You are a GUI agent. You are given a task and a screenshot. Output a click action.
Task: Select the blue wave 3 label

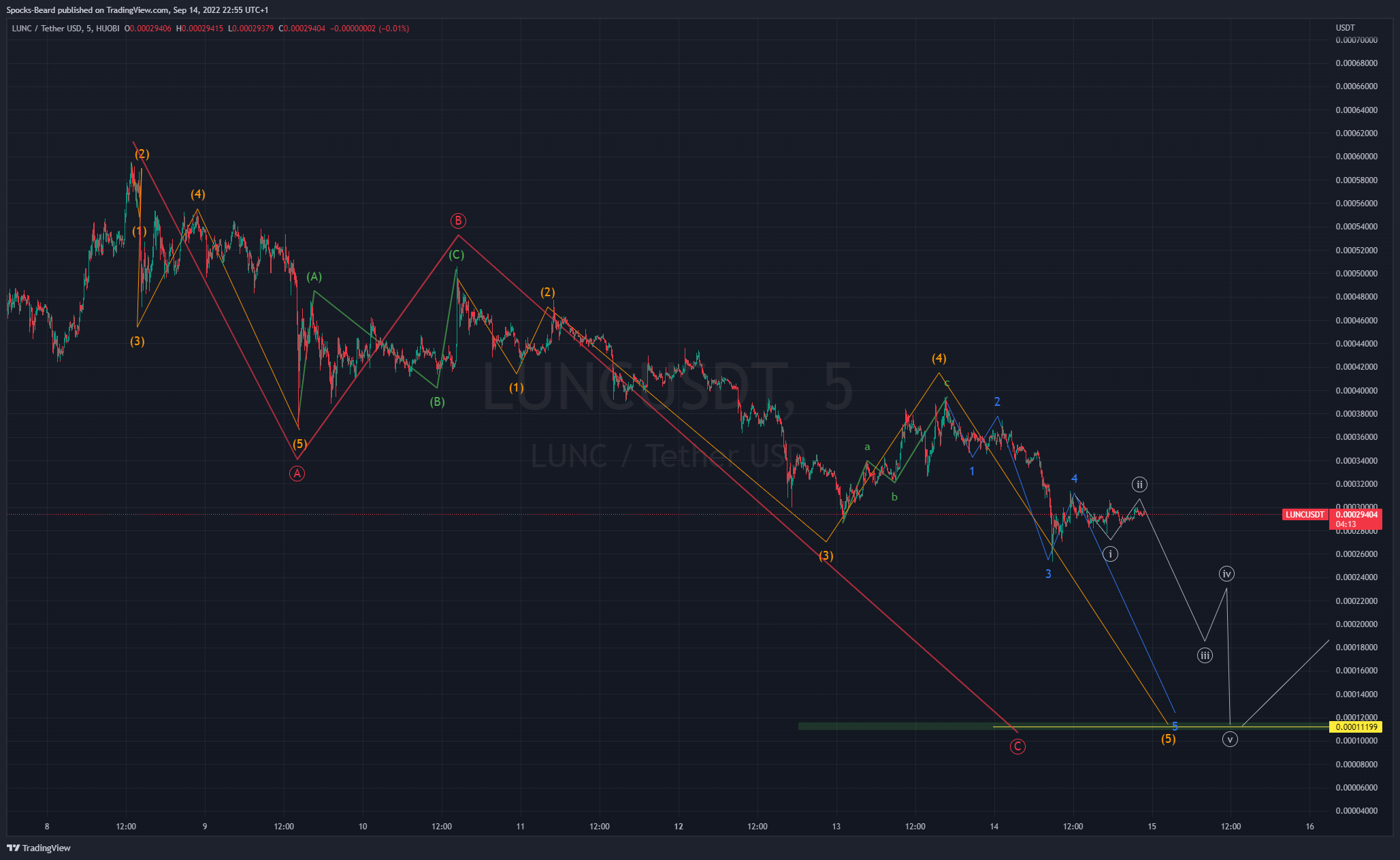(1048, 574)
